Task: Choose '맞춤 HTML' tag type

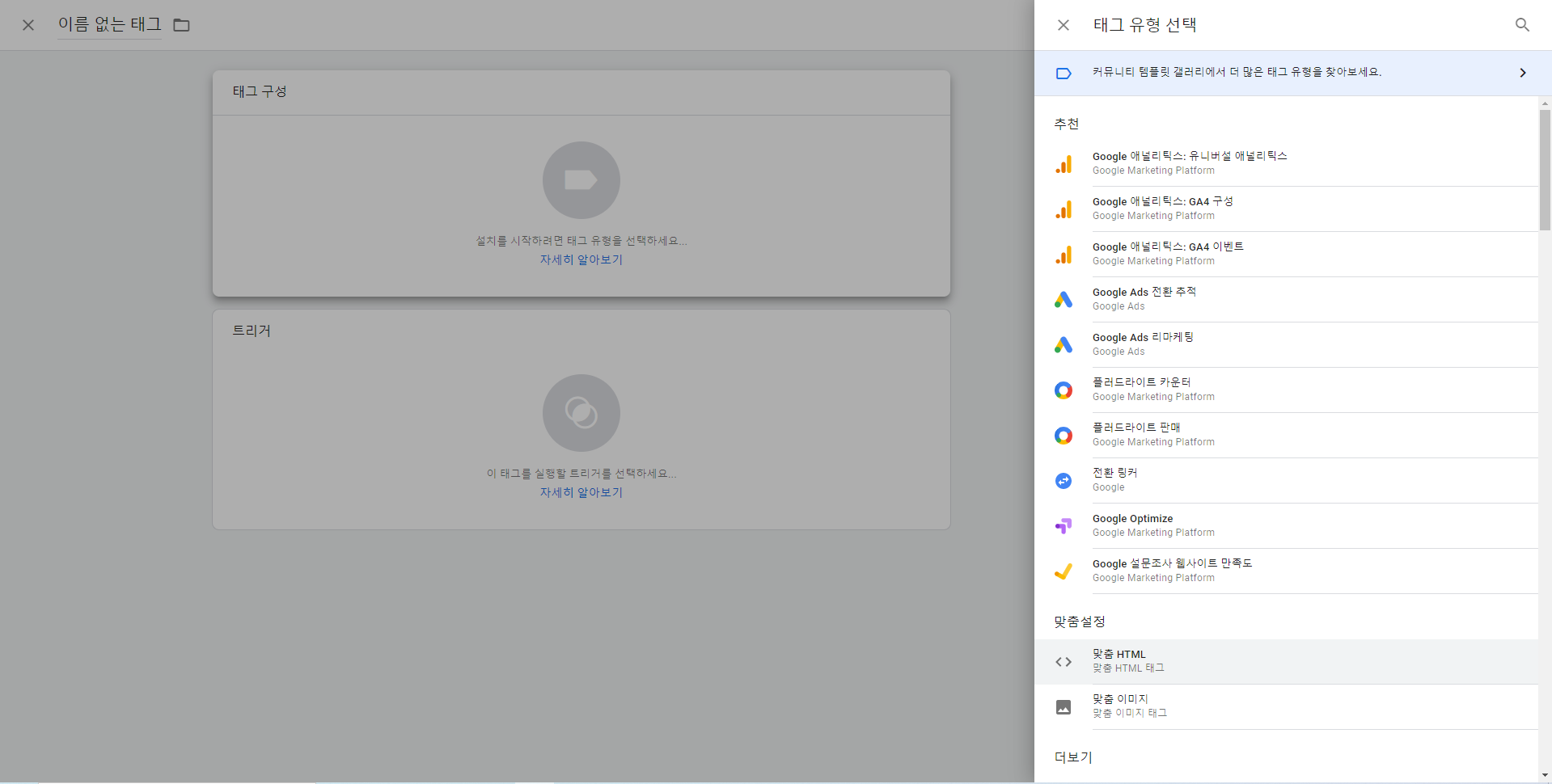Action: [1286, 662]
